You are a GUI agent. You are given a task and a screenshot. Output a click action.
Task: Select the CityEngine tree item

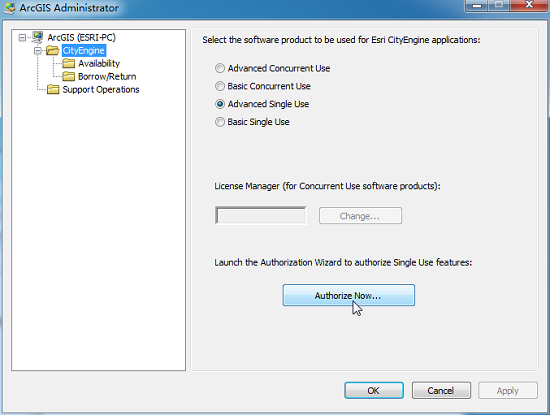83,51
